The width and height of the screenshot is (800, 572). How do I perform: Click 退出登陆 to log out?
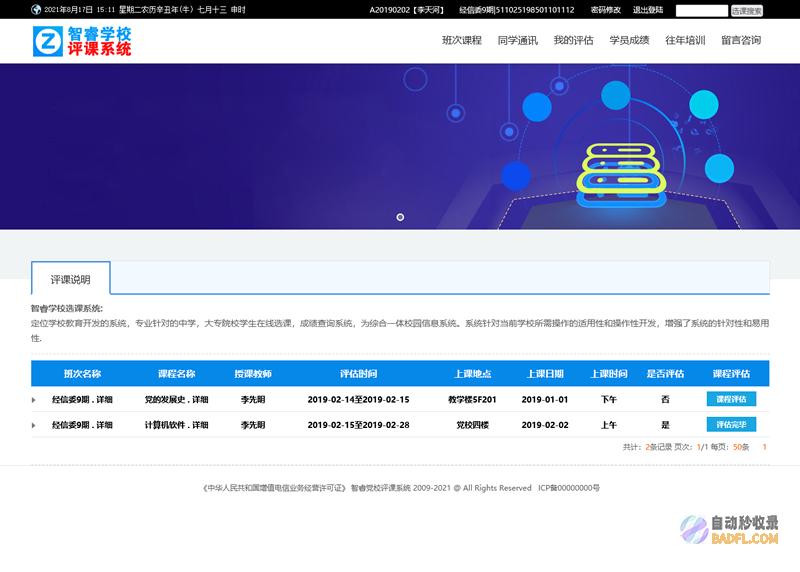click(648, 10)
